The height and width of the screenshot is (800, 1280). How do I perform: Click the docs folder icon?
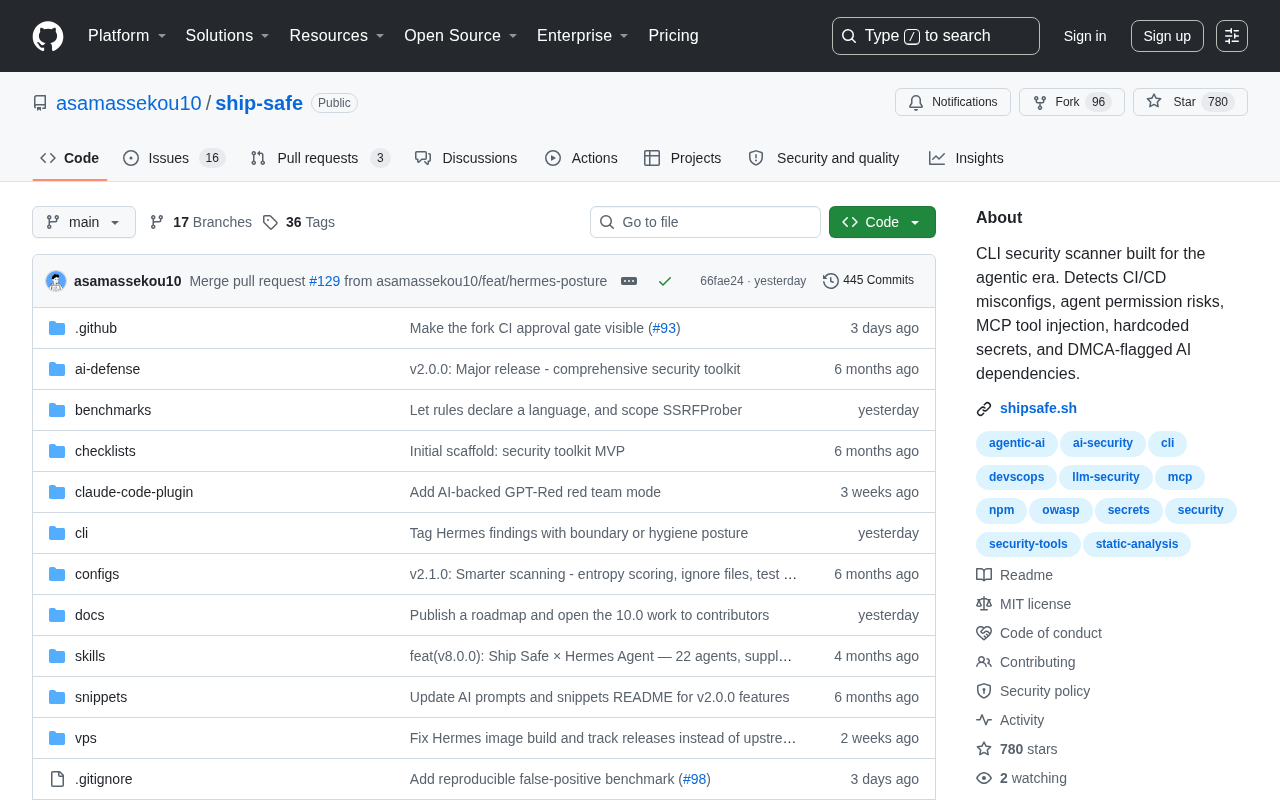tap(57, 615)
